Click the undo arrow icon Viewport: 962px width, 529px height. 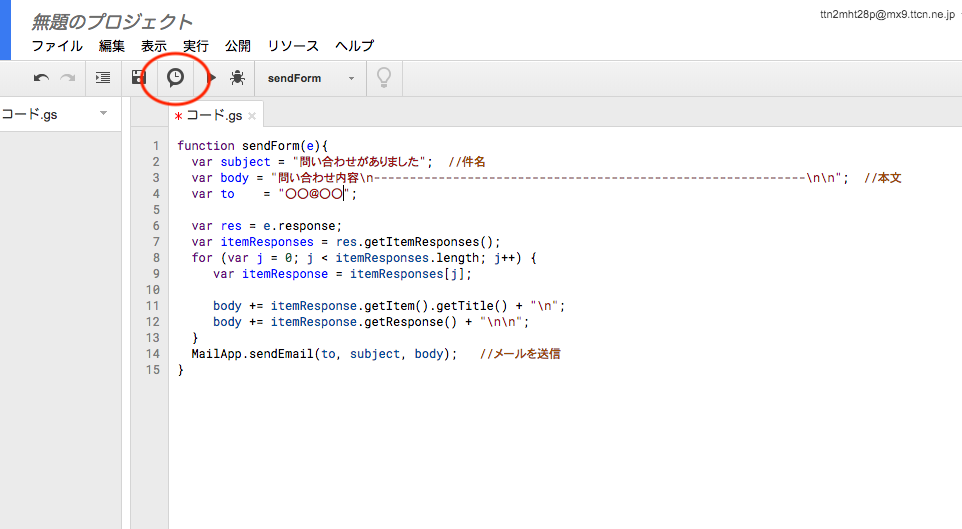click(x=41, y=78)
